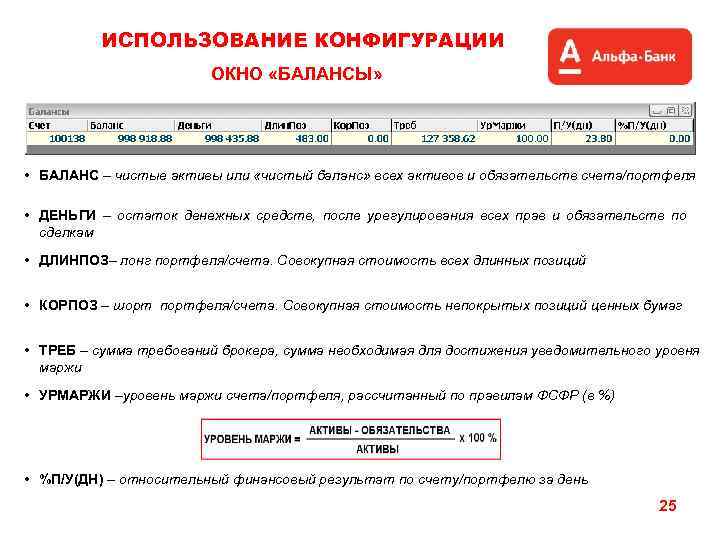720x540 pixels.
Task: Click the УРОВЕНЬ МАРЖИ formula box
Action: click(351, 439)
